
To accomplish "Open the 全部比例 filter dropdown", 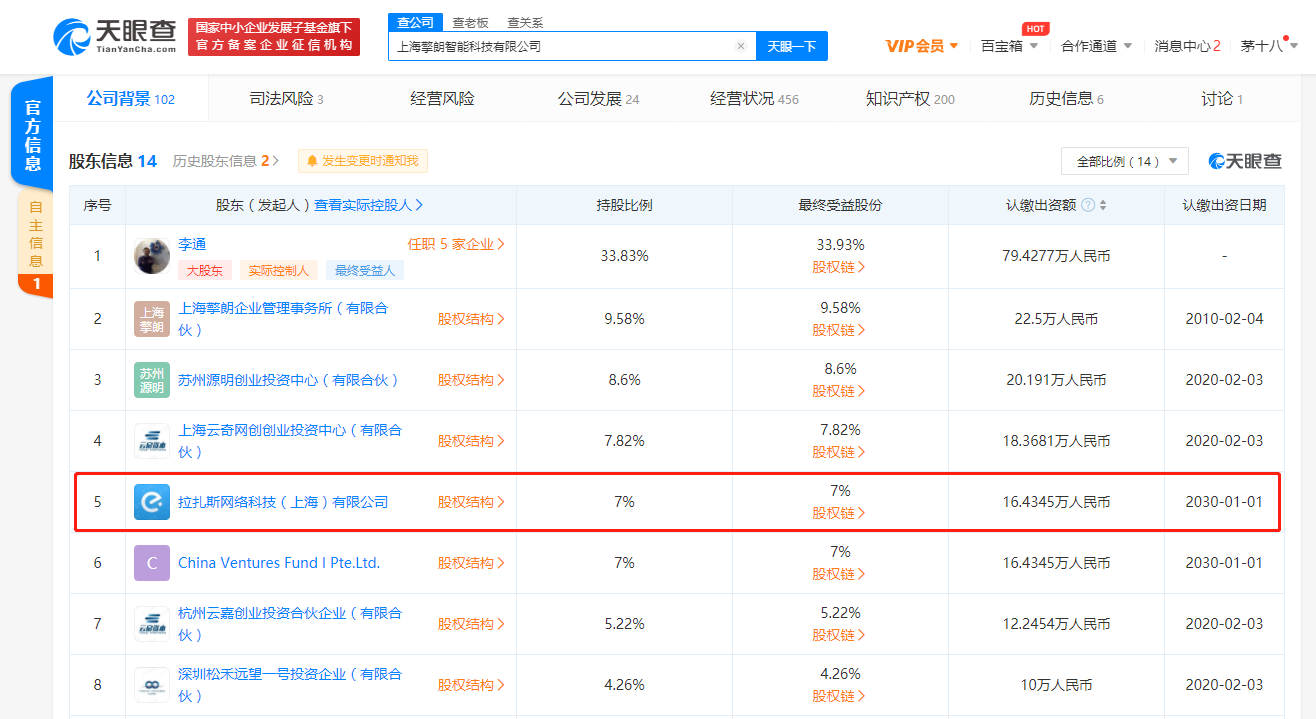I will tap(1125, 161).
